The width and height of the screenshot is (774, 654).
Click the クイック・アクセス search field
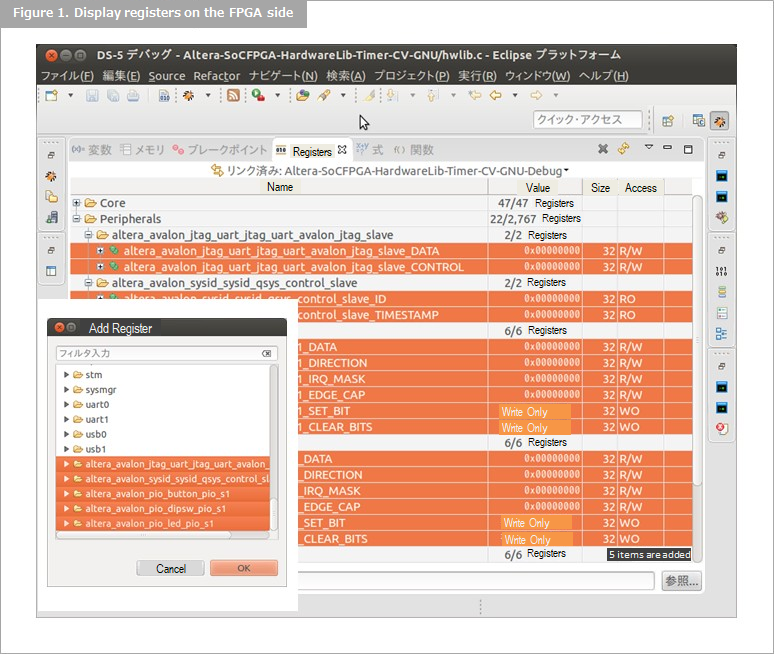pyautogui.click(x=590, y=120)
